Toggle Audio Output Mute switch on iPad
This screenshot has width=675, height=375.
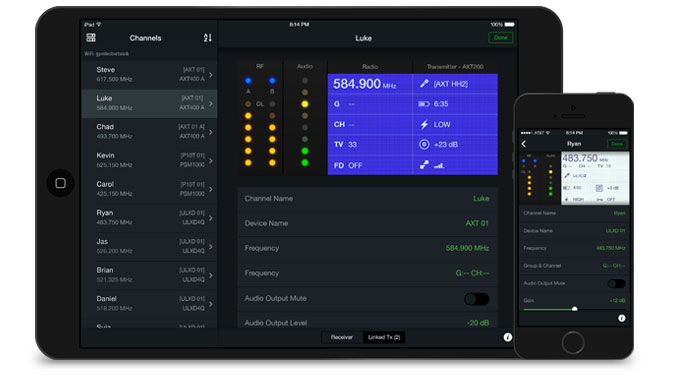477,299
